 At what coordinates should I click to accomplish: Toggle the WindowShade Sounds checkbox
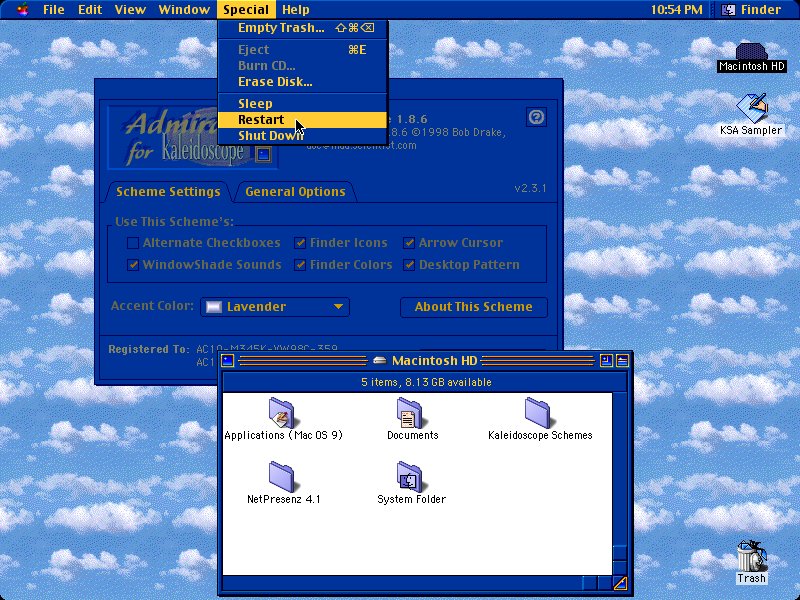[x=133, y=265]
